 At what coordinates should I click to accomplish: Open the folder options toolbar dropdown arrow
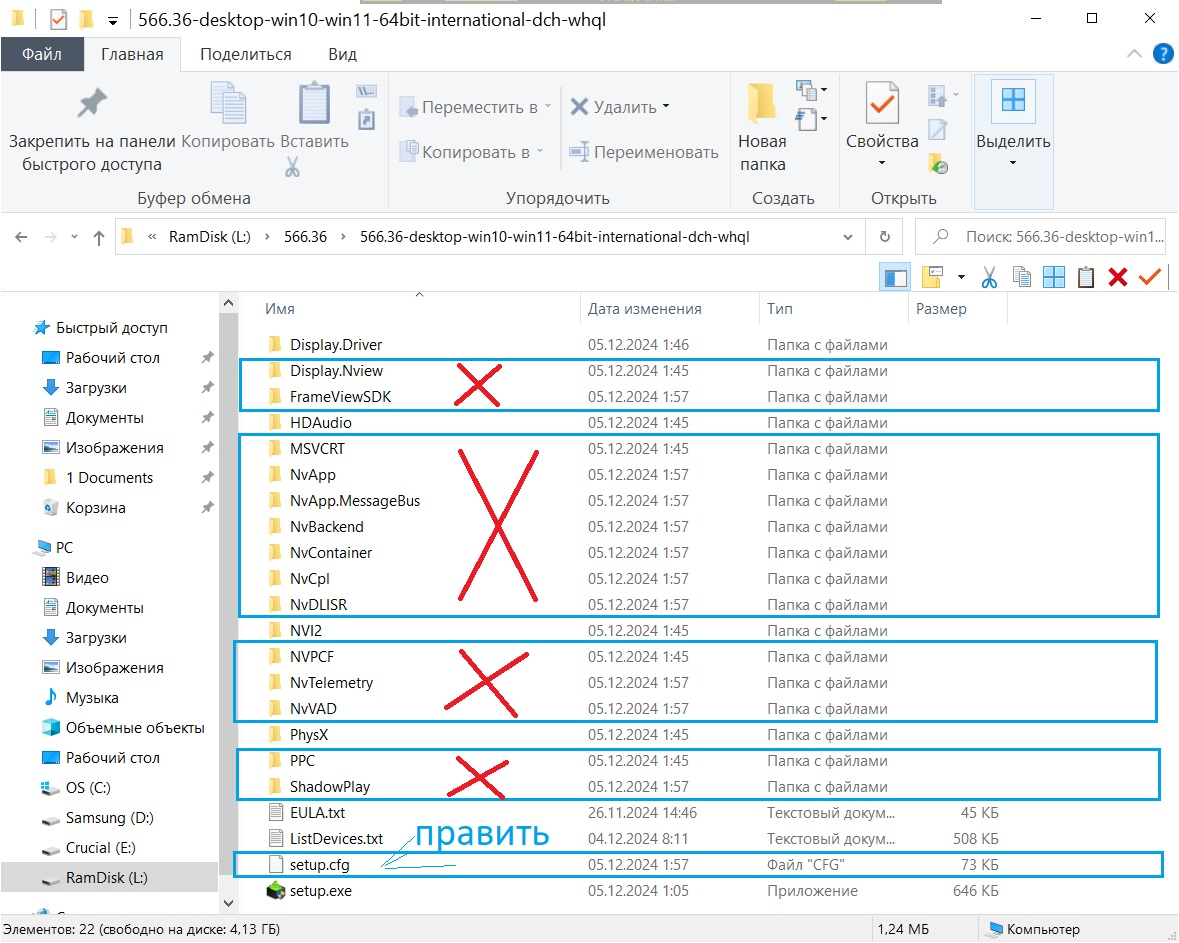coord(961,277)
